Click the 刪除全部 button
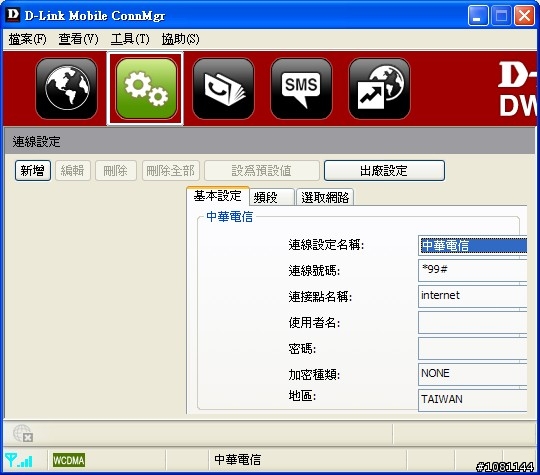The width and height of the screenshot is (540, 475). tap(170, 171)
